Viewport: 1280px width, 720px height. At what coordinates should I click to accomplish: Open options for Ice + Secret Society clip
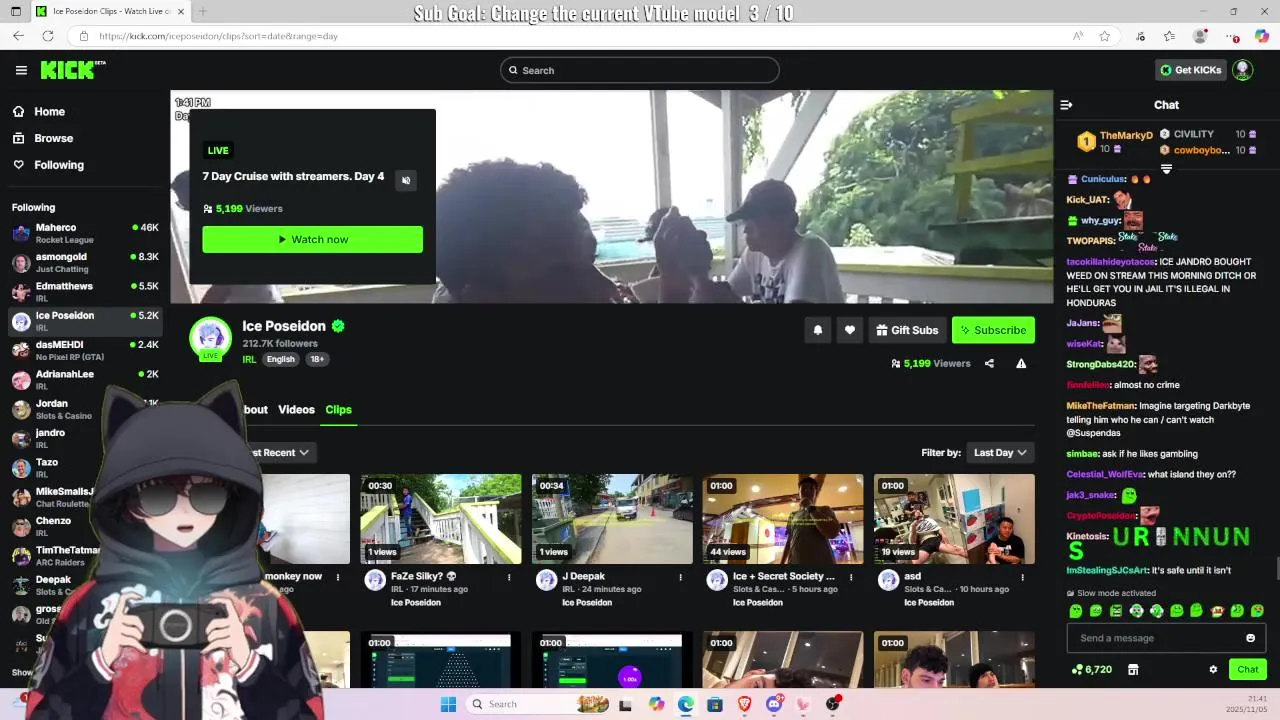coord(851,577)
